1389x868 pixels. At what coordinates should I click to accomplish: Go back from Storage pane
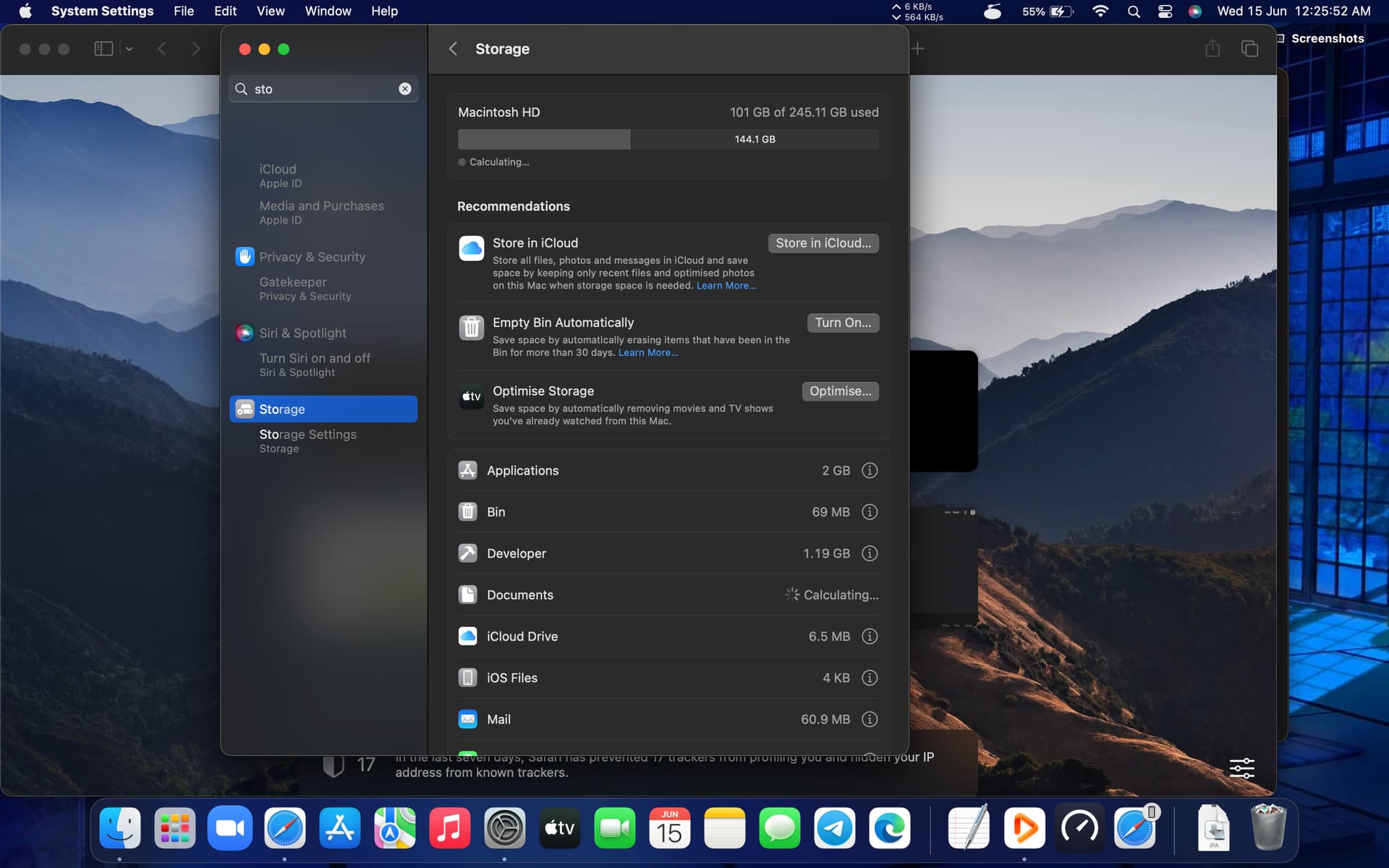(454, 48)
